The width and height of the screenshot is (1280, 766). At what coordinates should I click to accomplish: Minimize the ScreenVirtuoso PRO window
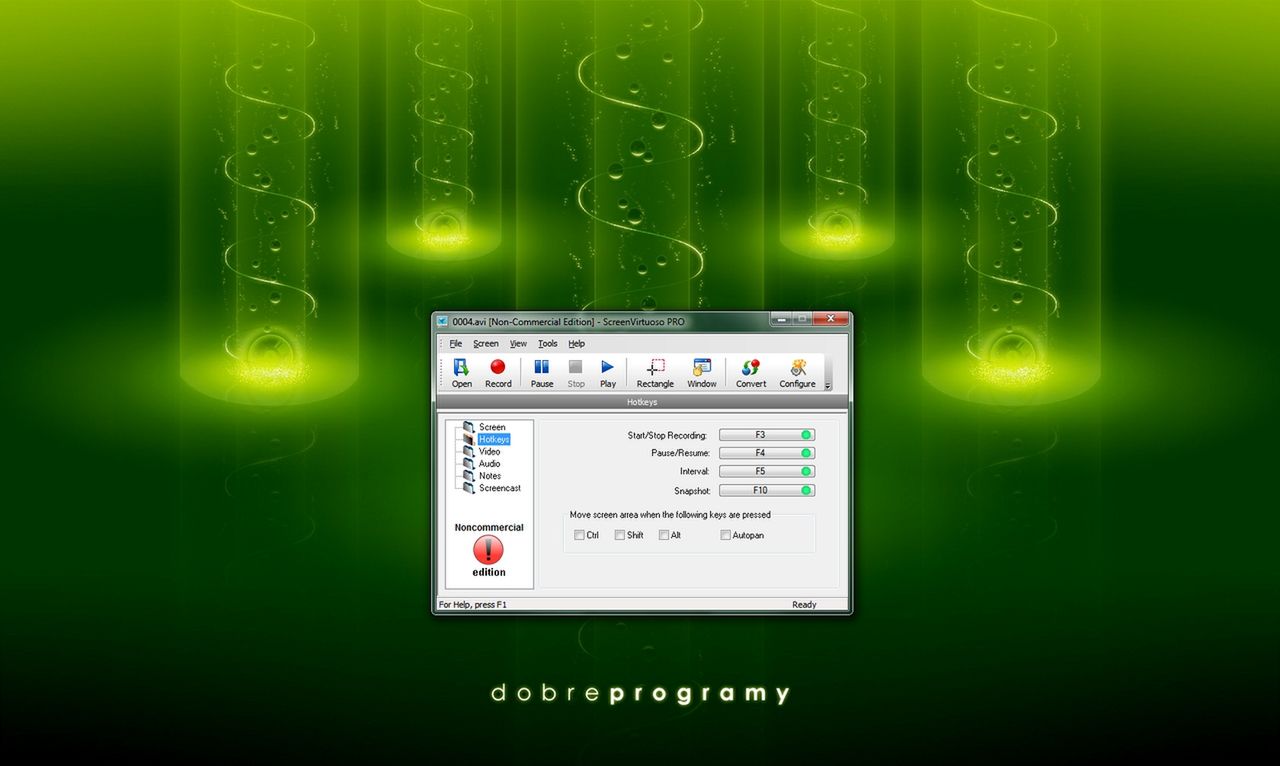coord(780,319)
